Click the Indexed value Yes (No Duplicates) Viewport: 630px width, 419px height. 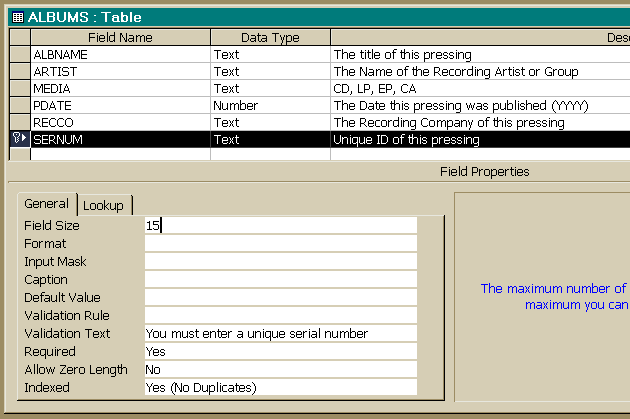click(280, 387)
